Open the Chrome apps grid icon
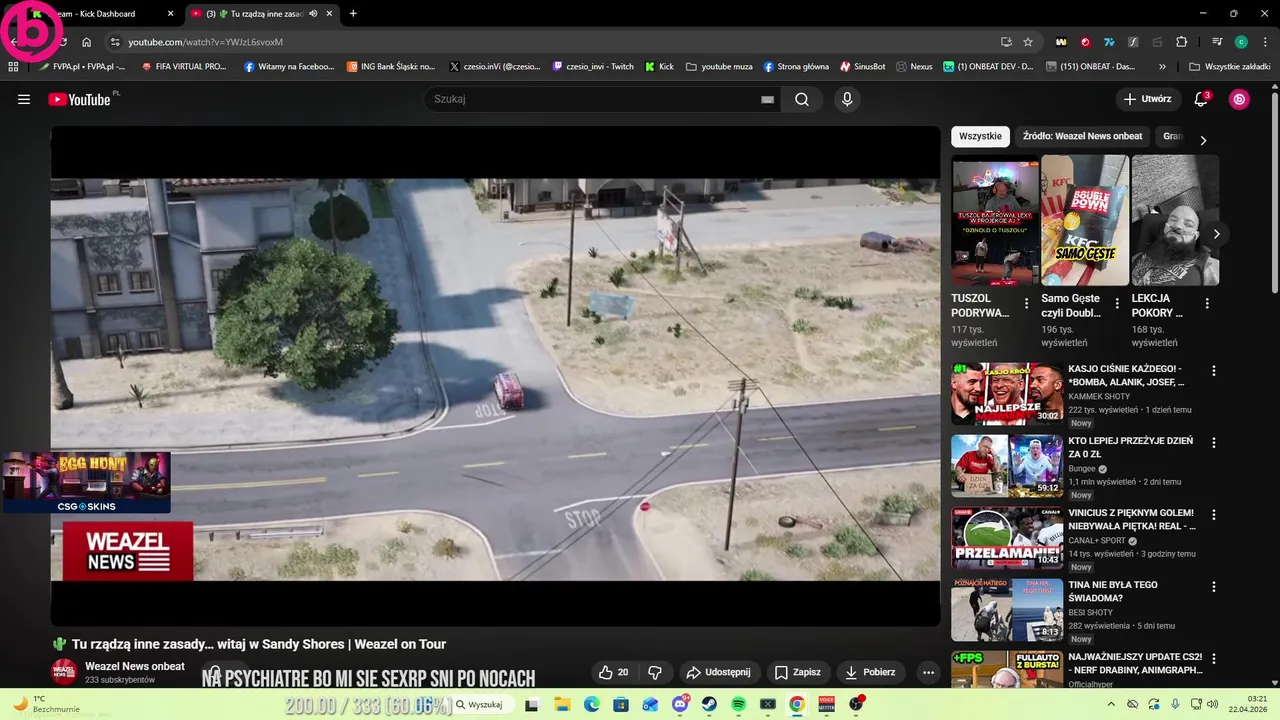This screenshot has width=1280, height=720. tap(13, 66)
